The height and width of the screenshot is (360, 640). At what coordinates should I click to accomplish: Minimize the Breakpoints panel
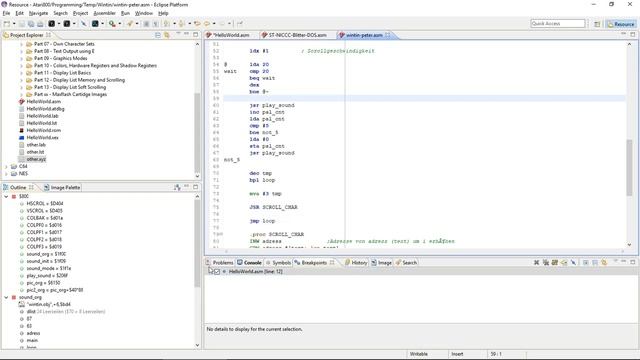pos(623,262)
